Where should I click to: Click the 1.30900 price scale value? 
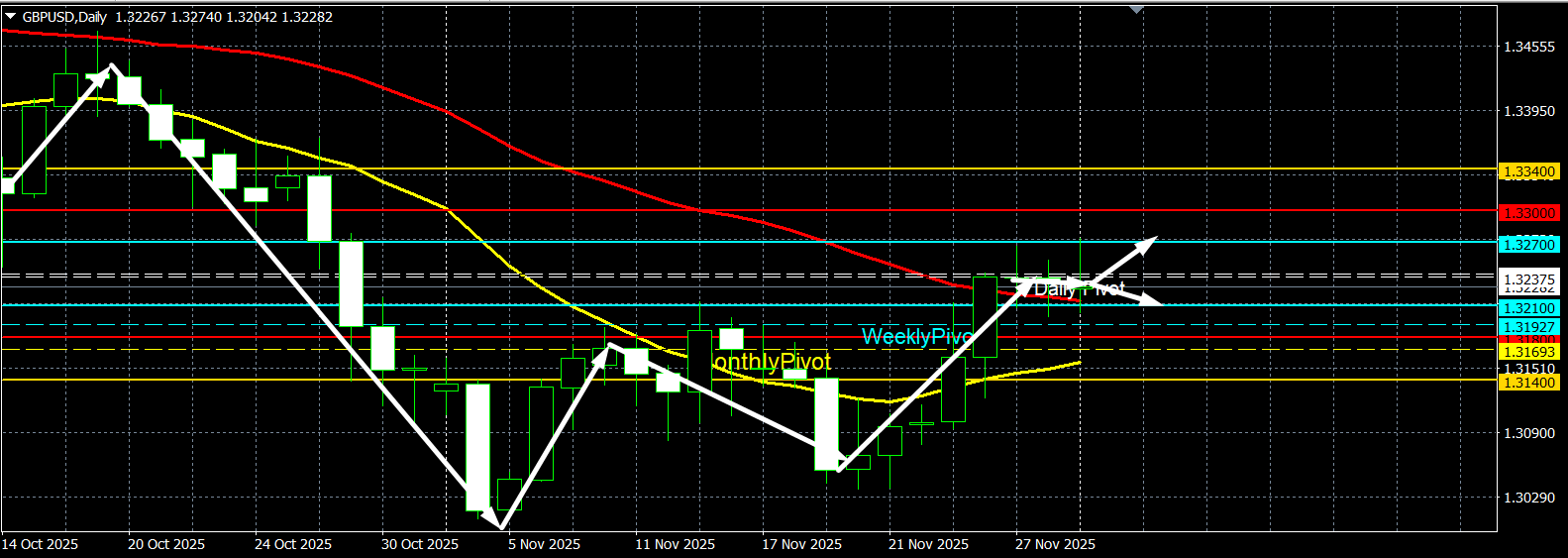[x=1529, y=433]
